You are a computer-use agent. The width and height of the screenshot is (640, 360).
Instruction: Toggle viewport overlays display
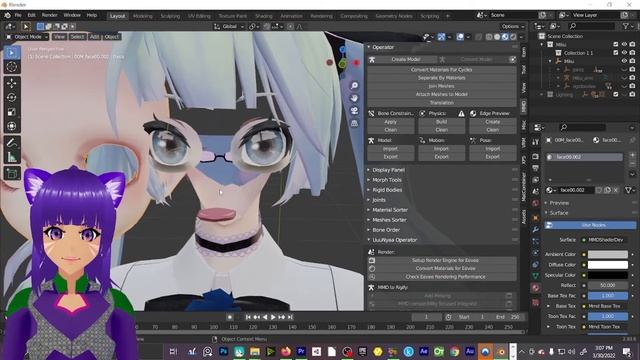pos(460,37)
